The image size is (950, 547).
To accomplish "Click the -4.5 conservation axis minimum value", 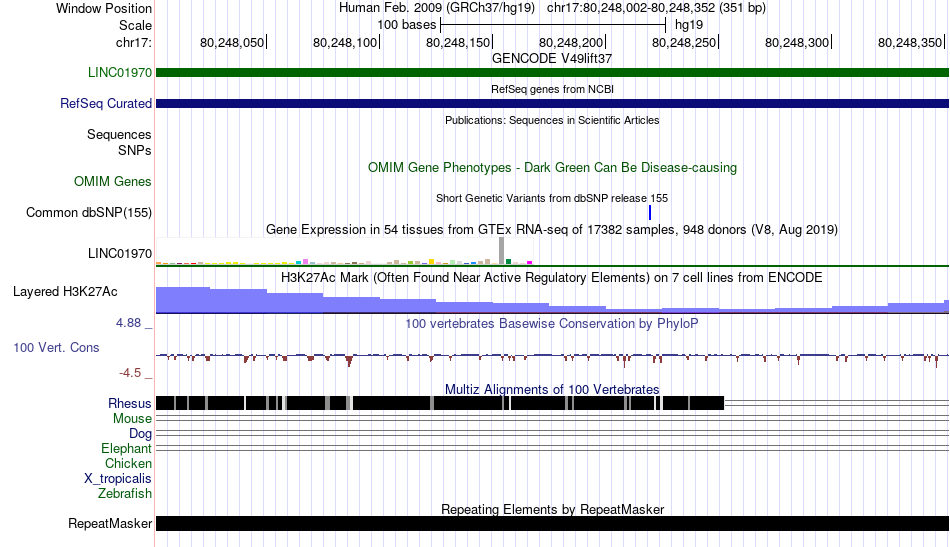I will (x=130, y=373).
